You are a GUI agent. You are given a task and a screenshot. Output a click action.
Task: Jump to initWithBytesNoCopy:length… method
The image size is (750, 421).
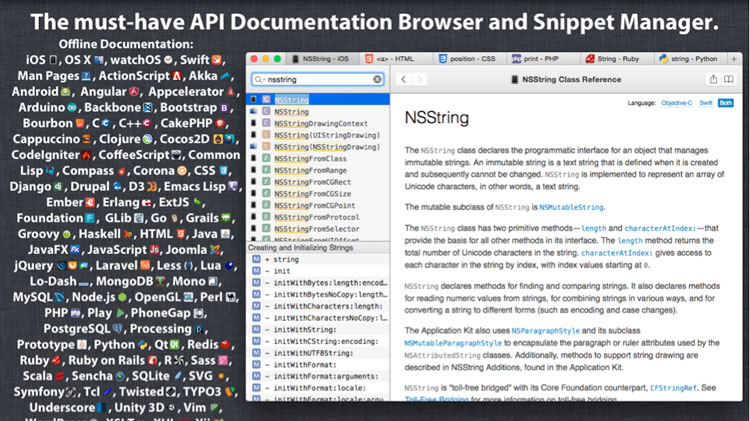(318, 294)
